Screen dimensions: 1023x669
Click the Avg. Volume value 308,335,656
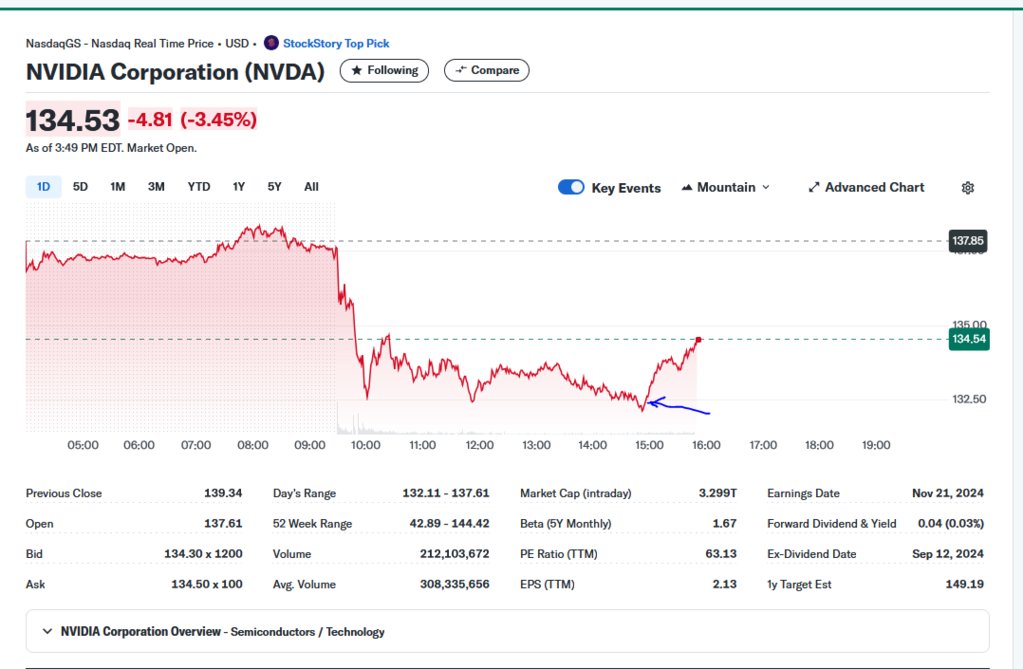pyautogui.click(x=455, y=584)
